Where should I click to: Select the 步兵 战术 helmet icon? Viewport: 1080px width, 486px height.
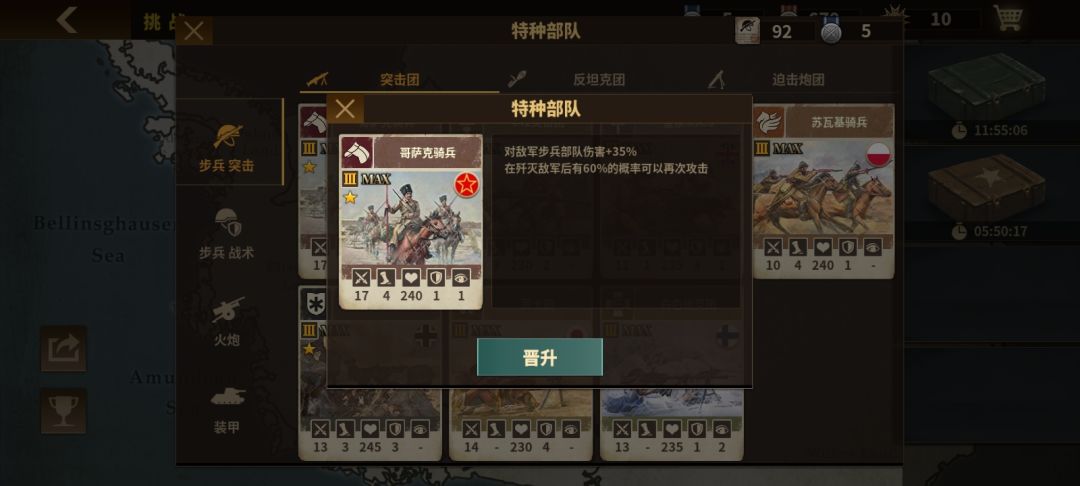pos(227,222)
